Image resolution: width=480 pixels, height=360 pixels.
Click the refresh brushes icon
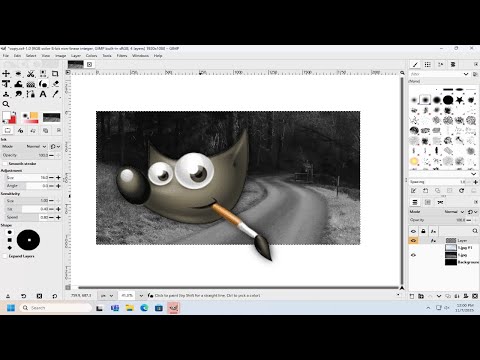click(x=462, y=191)
